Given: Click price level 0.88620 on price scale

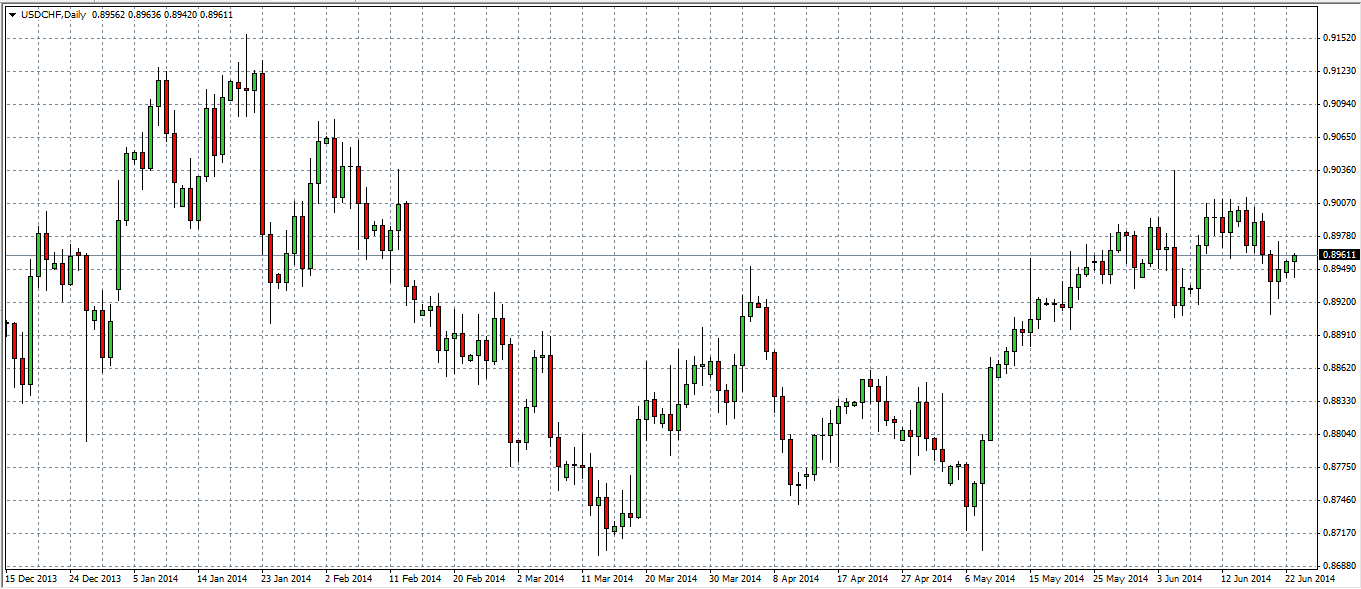Looking at the screenshot, I should pyautogui.click(x=1340, y=368).
